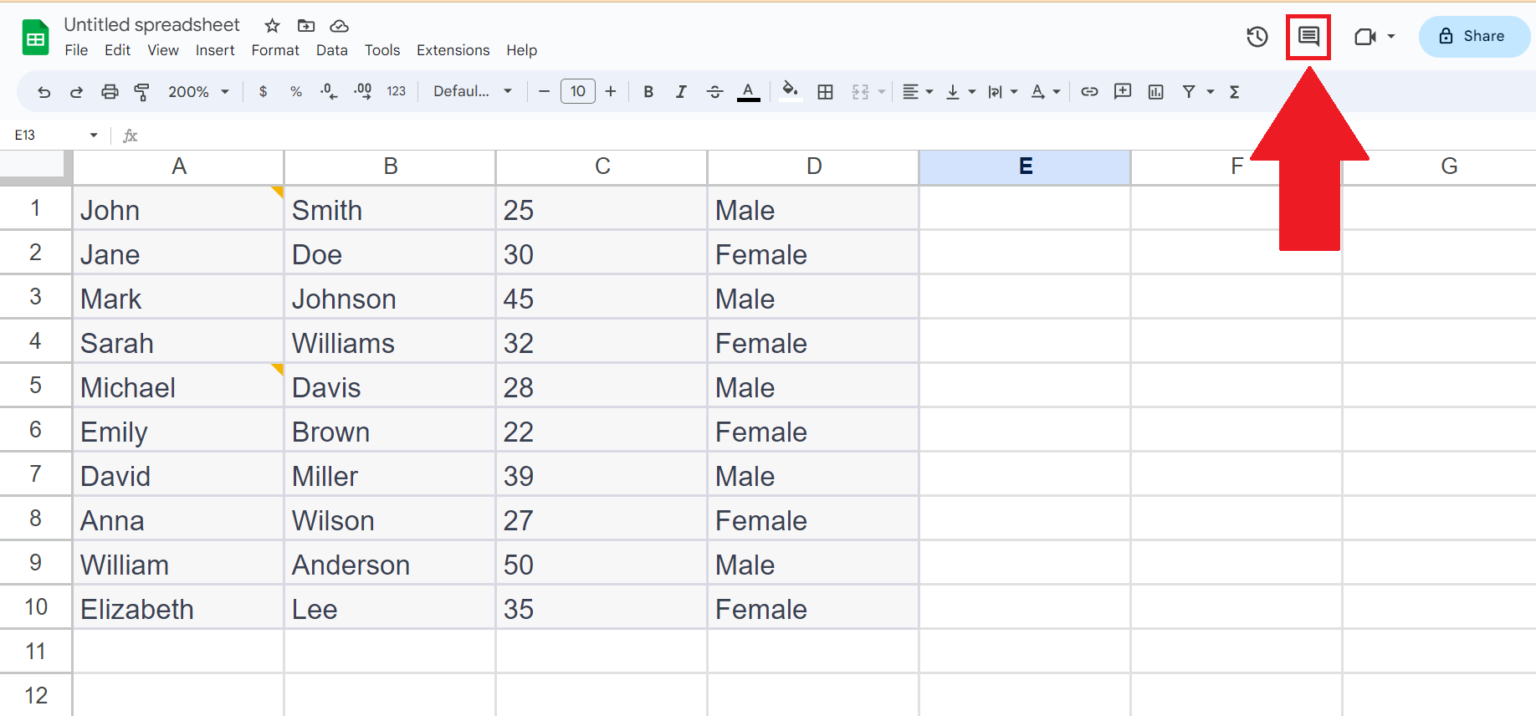Click the borders grid icon
The width and height of the screenshot is (1536, 716).
(x=825, y=92)
